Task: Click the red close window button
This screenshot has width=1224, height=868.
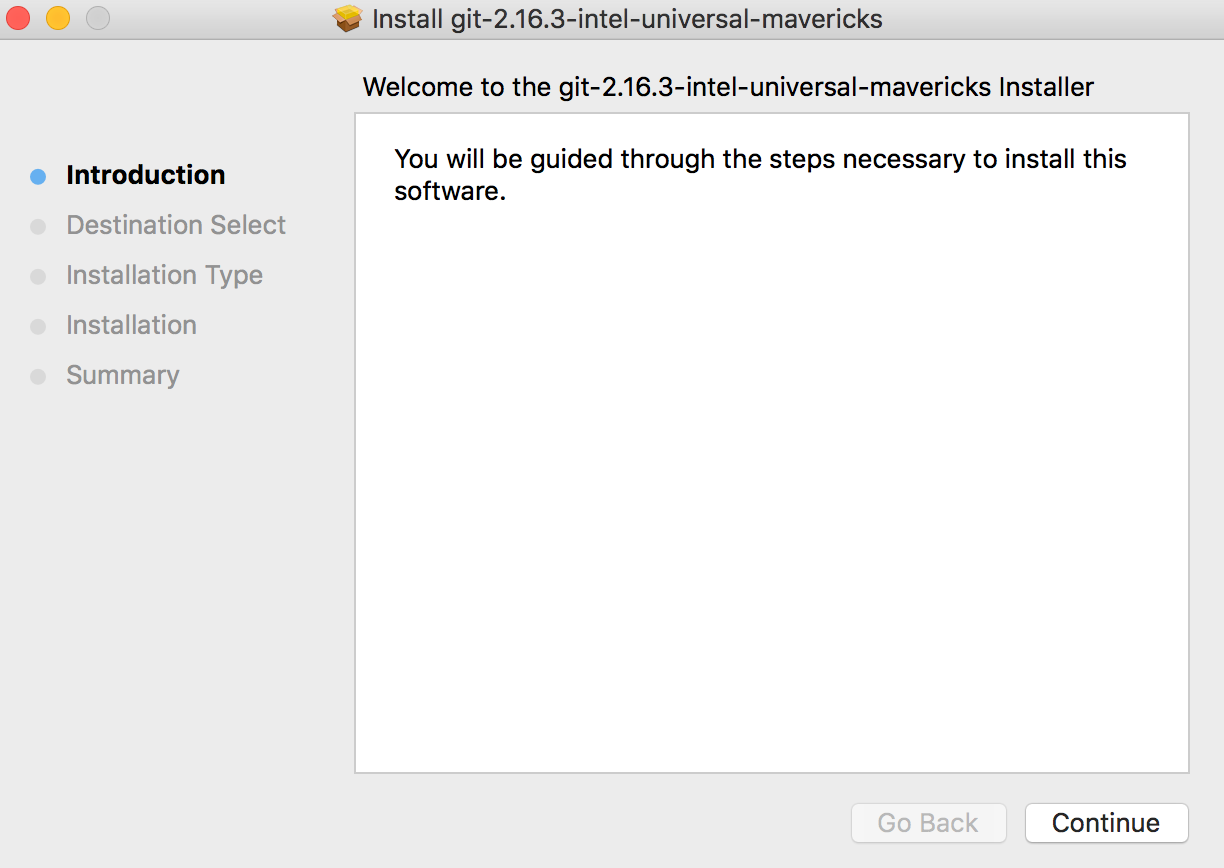Action: pos(20,18)
